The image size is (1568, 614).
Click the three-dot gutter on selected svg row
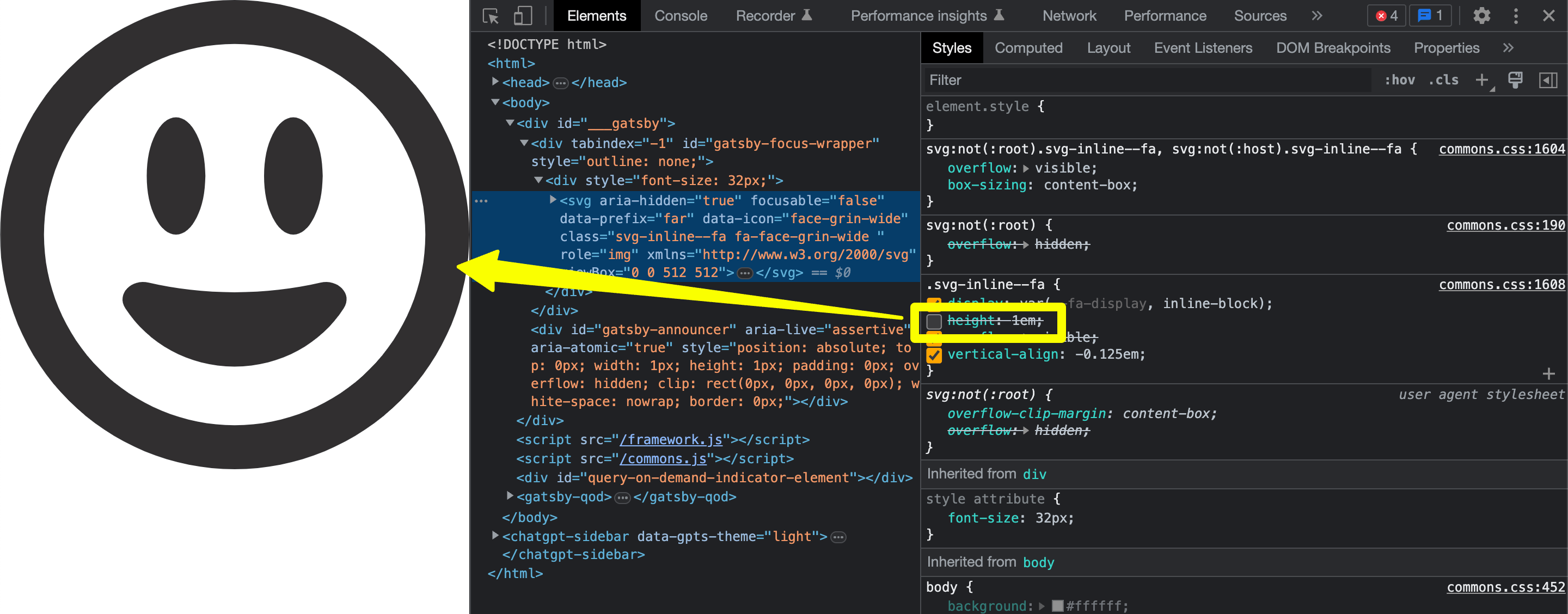[x=481, y=201]
